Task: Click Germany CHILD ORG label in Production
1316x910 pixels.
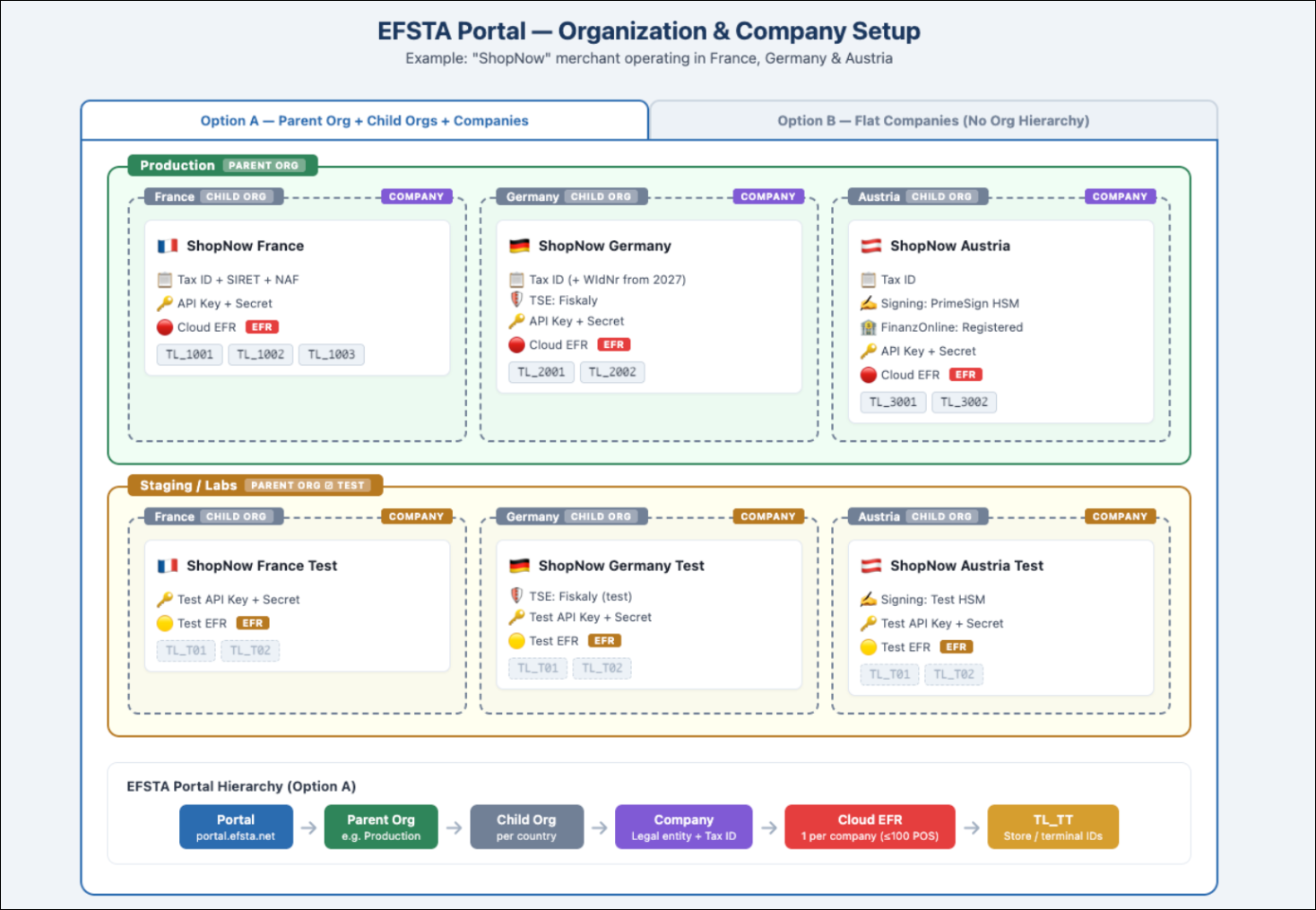Action: 572,196
